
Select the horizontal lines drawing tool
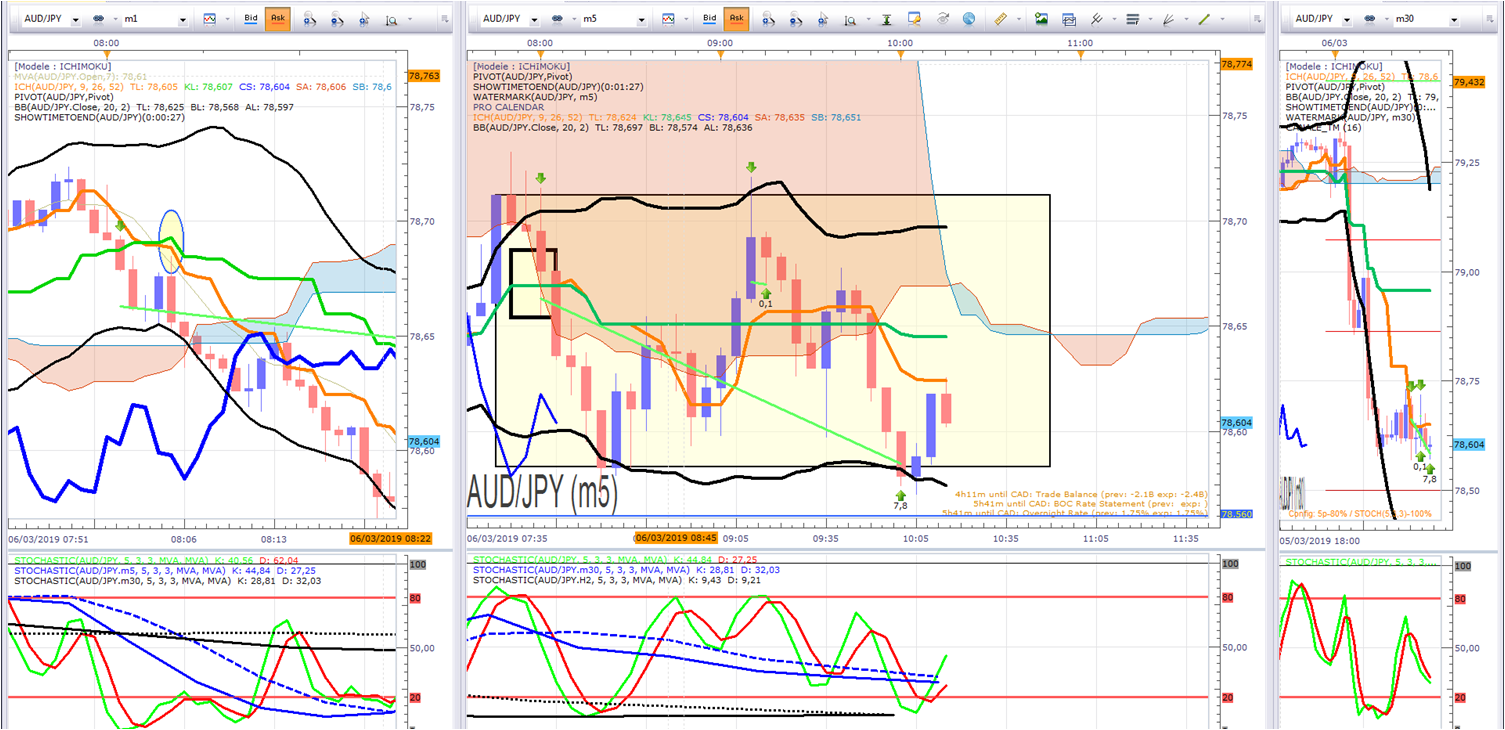click(1132, 19)
